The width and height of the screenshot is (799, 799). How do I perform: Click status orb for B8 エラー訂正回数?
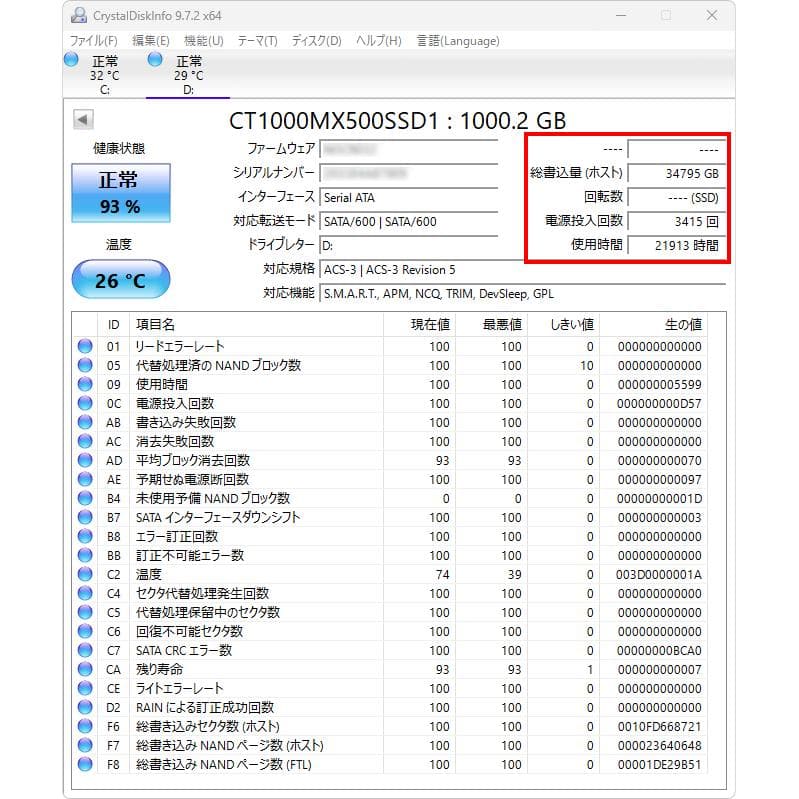tap(85, 537)
